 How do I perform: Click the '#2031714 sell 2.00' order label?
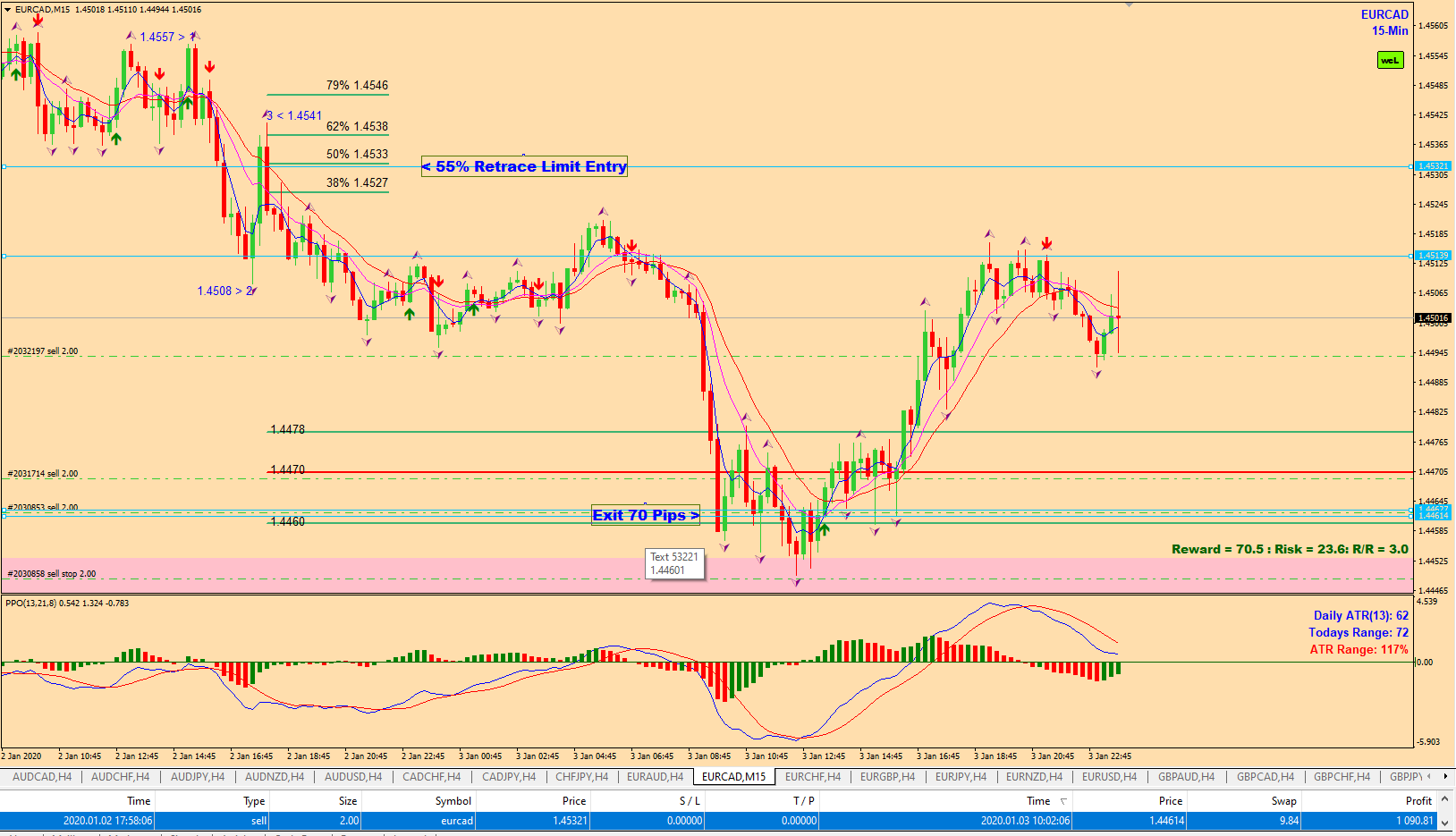pyautogui.click(x=43, y=474)
